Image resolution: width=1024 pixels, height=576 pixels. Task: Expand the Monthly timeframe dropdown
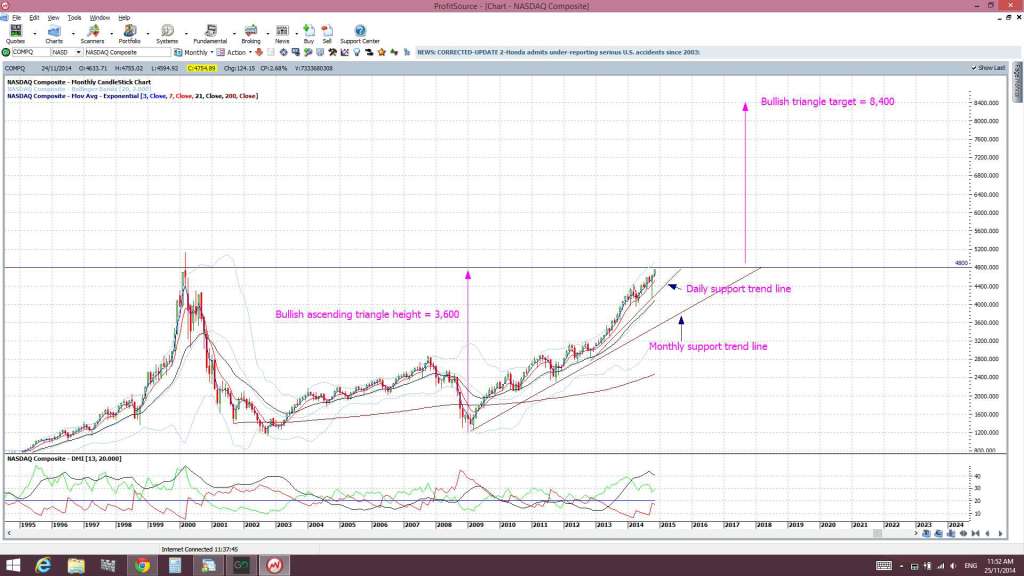212,52
